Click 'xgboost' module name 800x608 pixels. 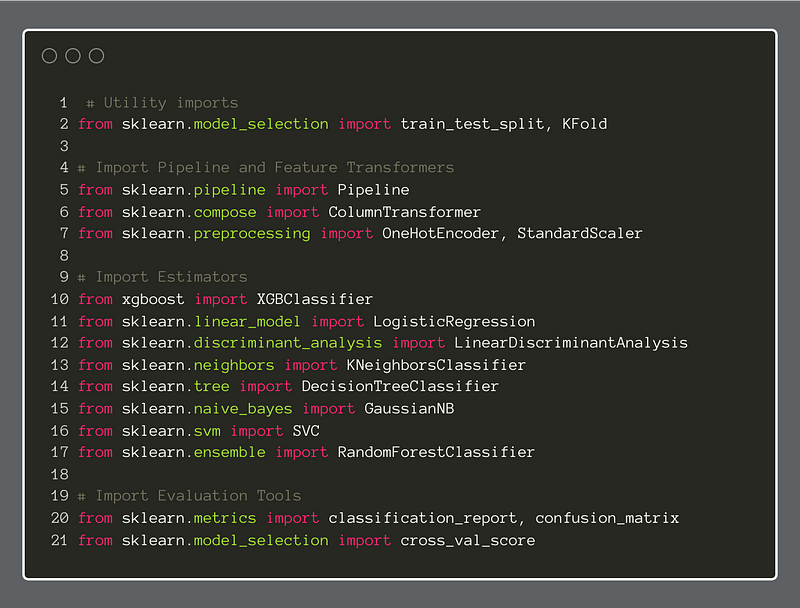153,300
